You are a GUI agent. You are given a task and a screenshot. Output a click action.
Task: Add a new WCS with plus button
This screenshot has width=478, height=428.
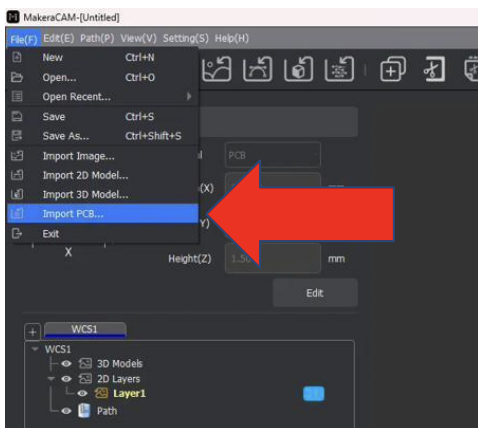[32, 332]
